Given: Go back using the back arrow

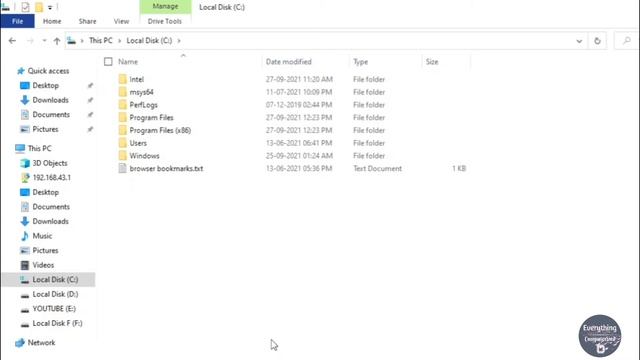Looking at the screenshot, I should (12, 40).
